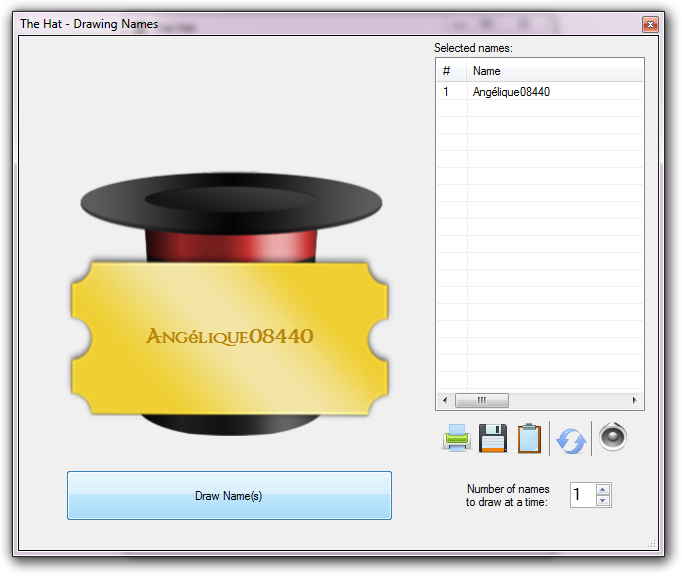Click the scrollbar left arrow
Screen dimensions: 682x576
(445, 400)
